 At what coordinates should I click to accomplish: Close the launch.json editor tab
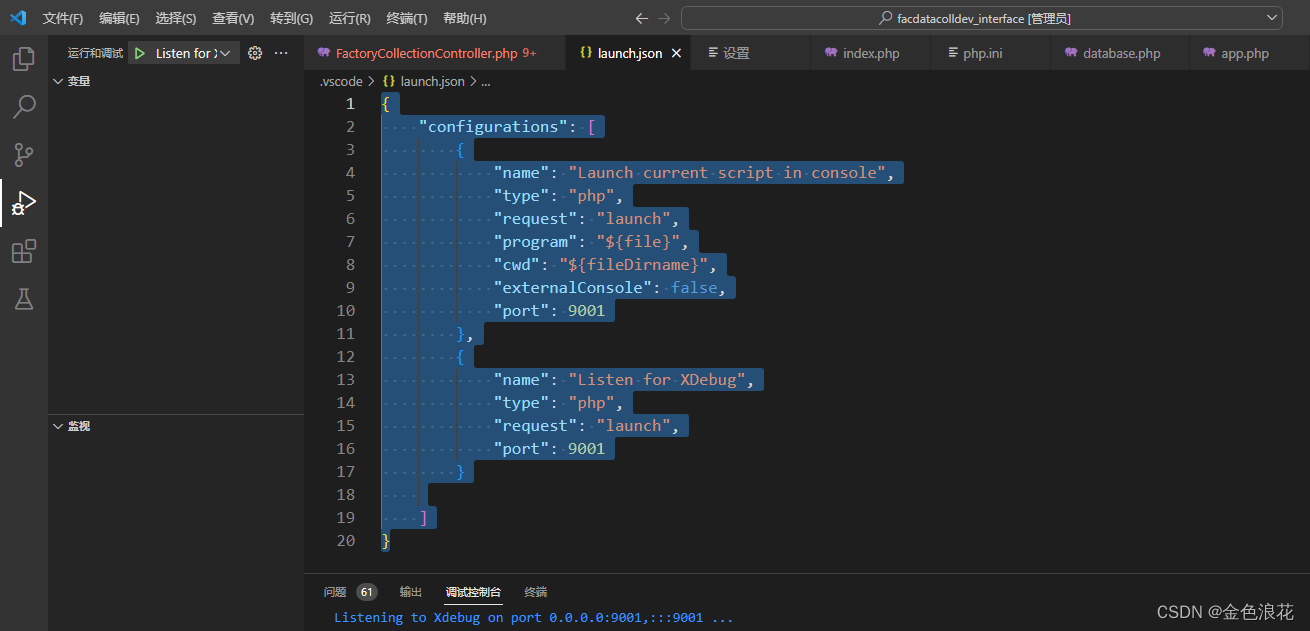[674, 52]
